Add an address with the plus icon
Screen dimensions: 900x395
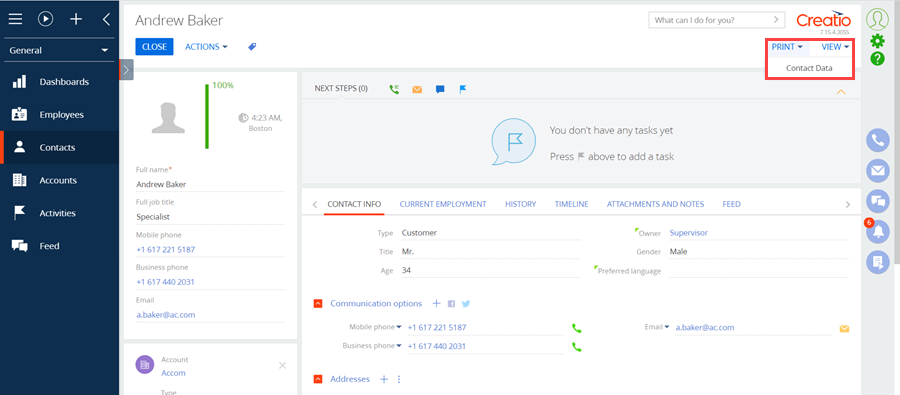tap(384, 379)
